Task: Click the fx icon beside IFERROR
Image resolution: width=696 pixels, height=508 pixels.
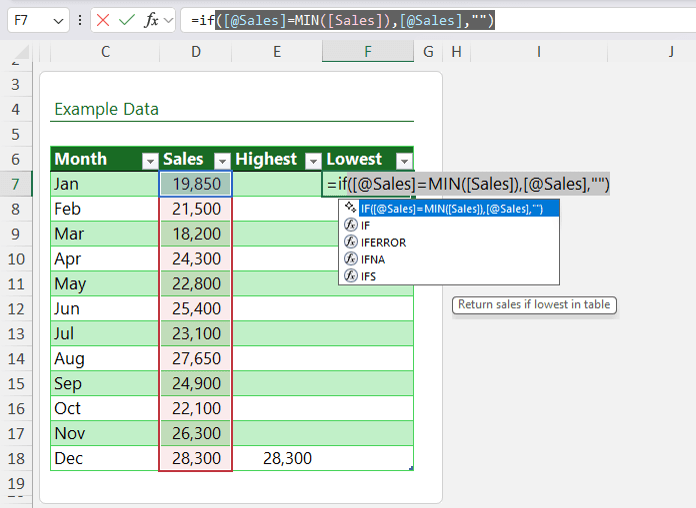Action: pos(351,242)
